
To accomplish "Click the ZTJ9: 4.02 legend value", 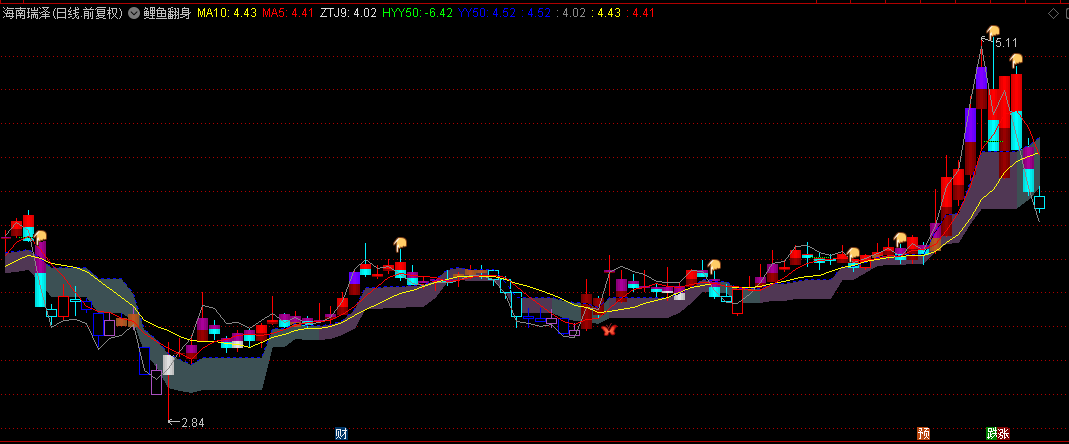I will 347,13.
